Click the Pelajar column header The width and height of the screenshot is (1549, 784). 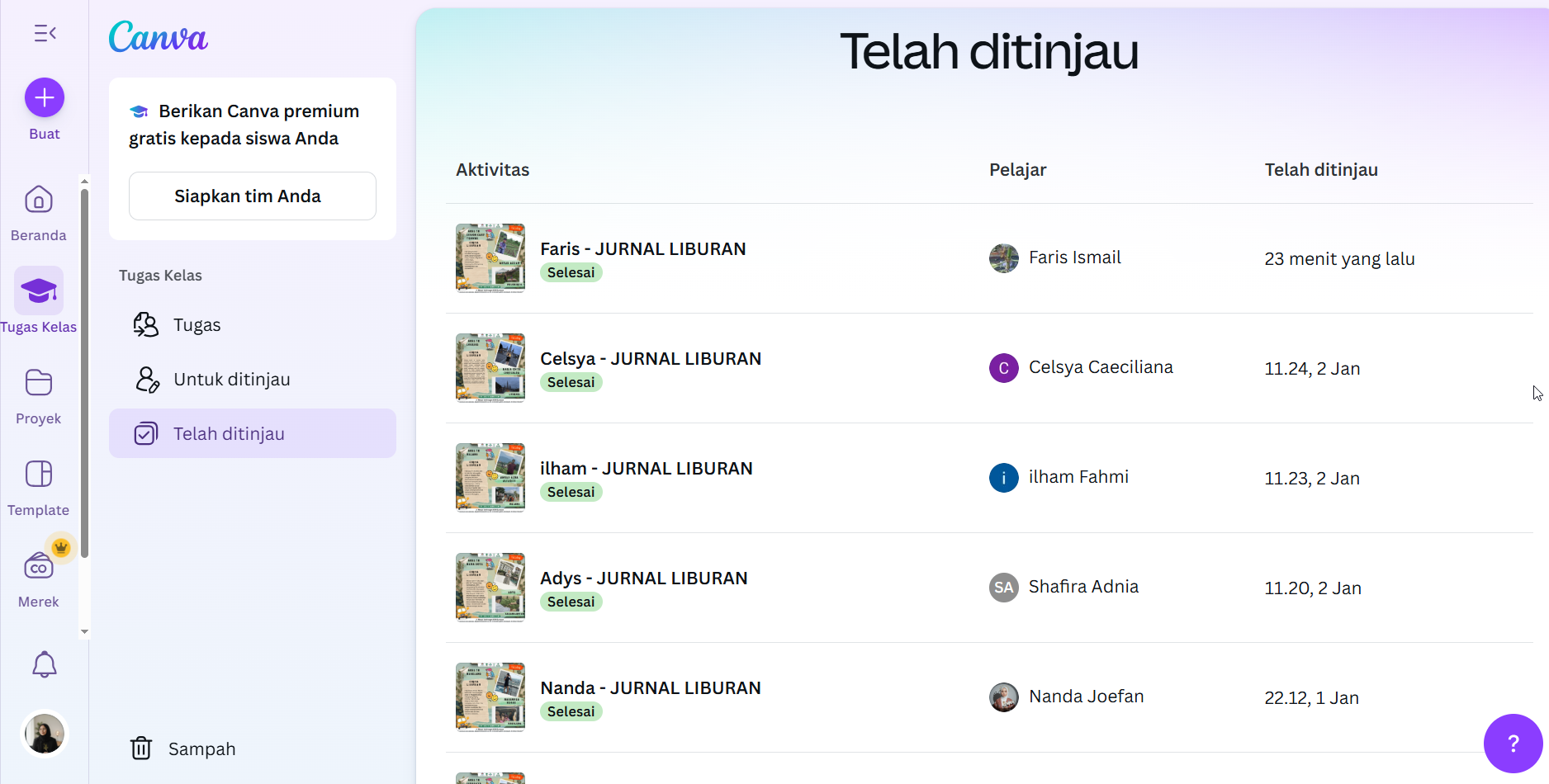(1018, 170)
